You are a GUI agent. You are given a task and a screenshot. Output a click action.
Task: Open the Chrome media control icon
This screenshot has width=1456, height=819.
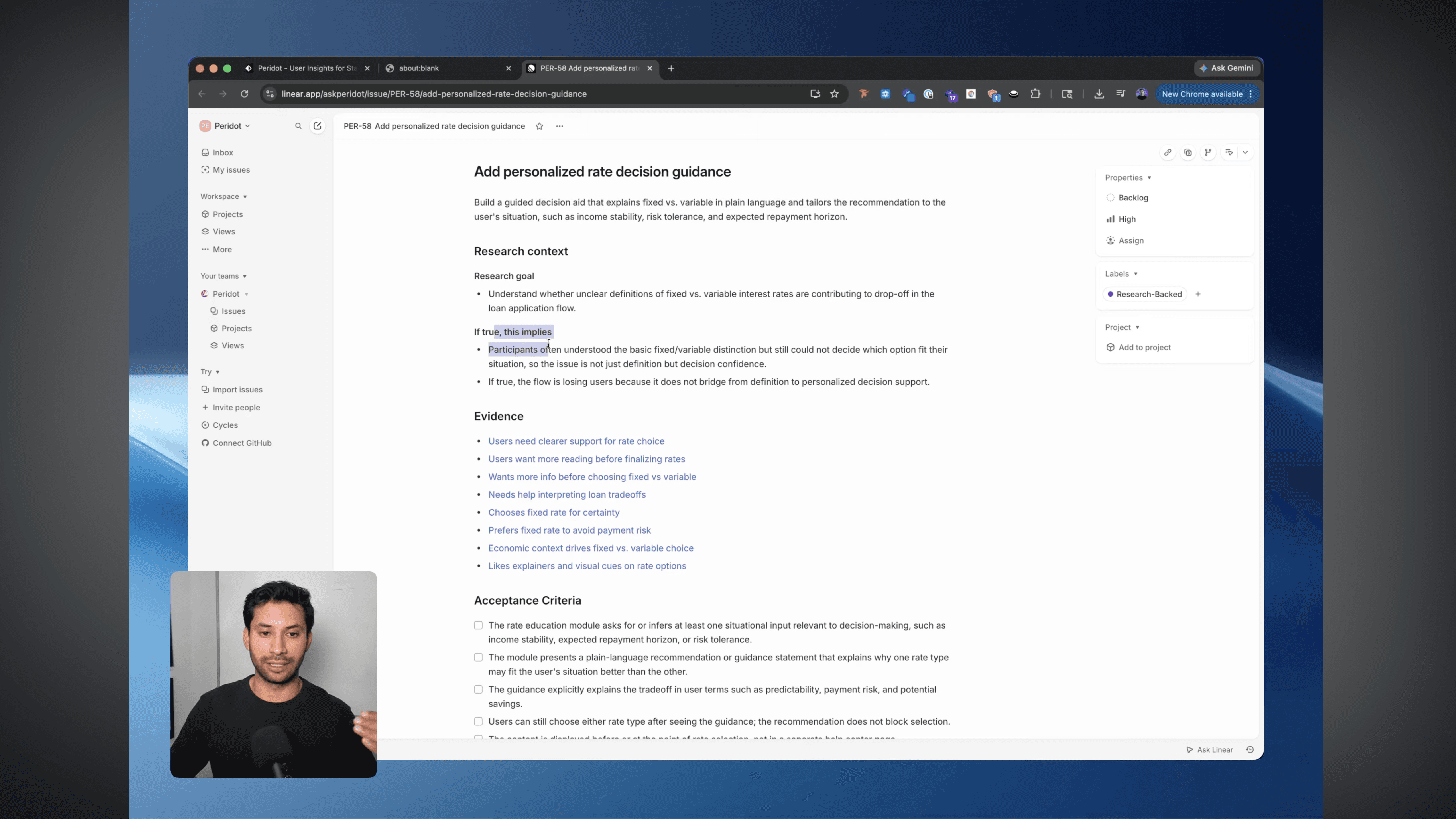tap(1120, 94)
